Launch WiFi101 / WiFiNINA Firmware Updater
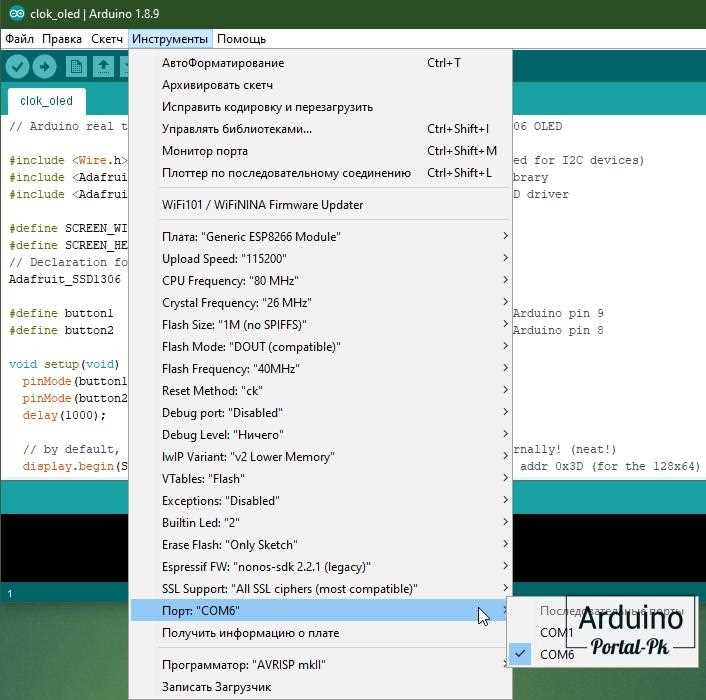This screenshot has height=700, width=706. (x=321, y=205)
